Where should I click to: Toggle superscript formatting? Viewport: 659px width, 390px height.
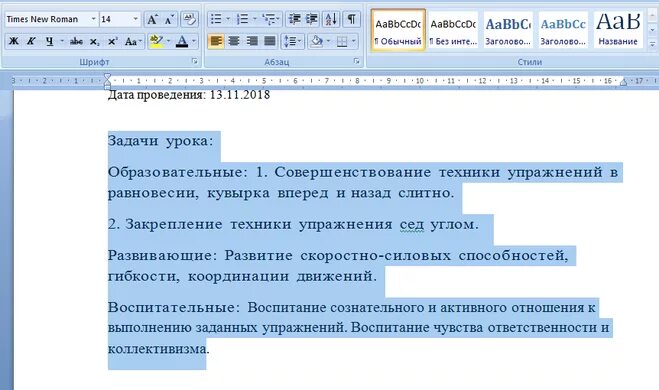112,41
